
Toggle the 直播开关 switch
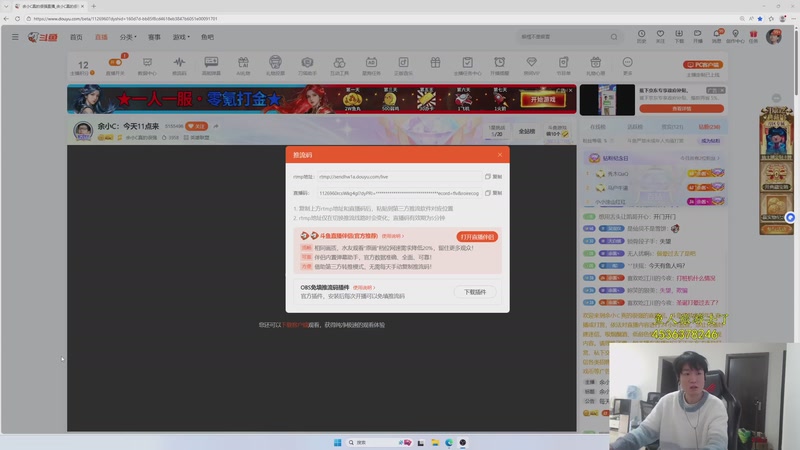115,62
